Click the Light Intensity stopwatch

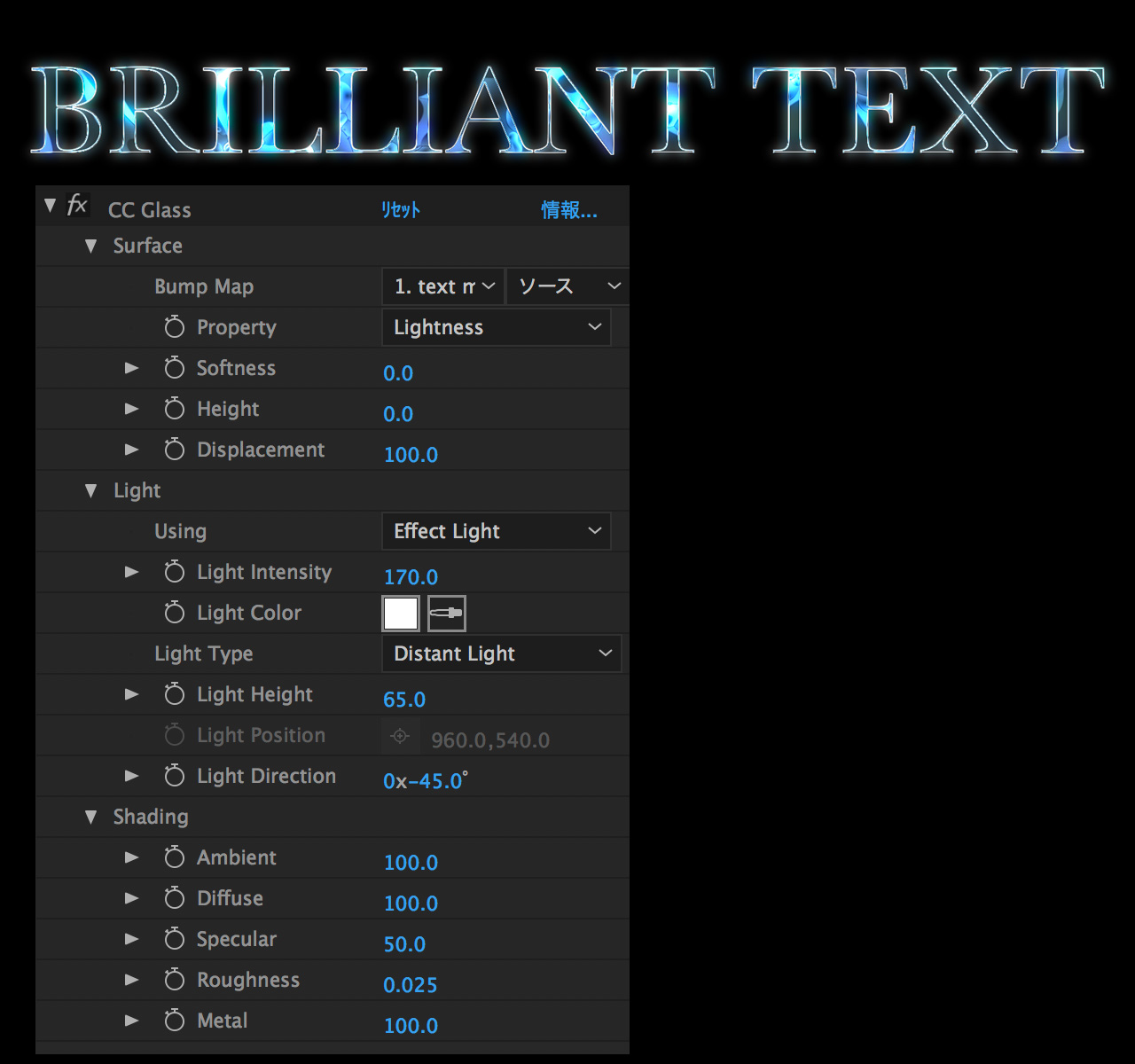[x=175, y=572]
